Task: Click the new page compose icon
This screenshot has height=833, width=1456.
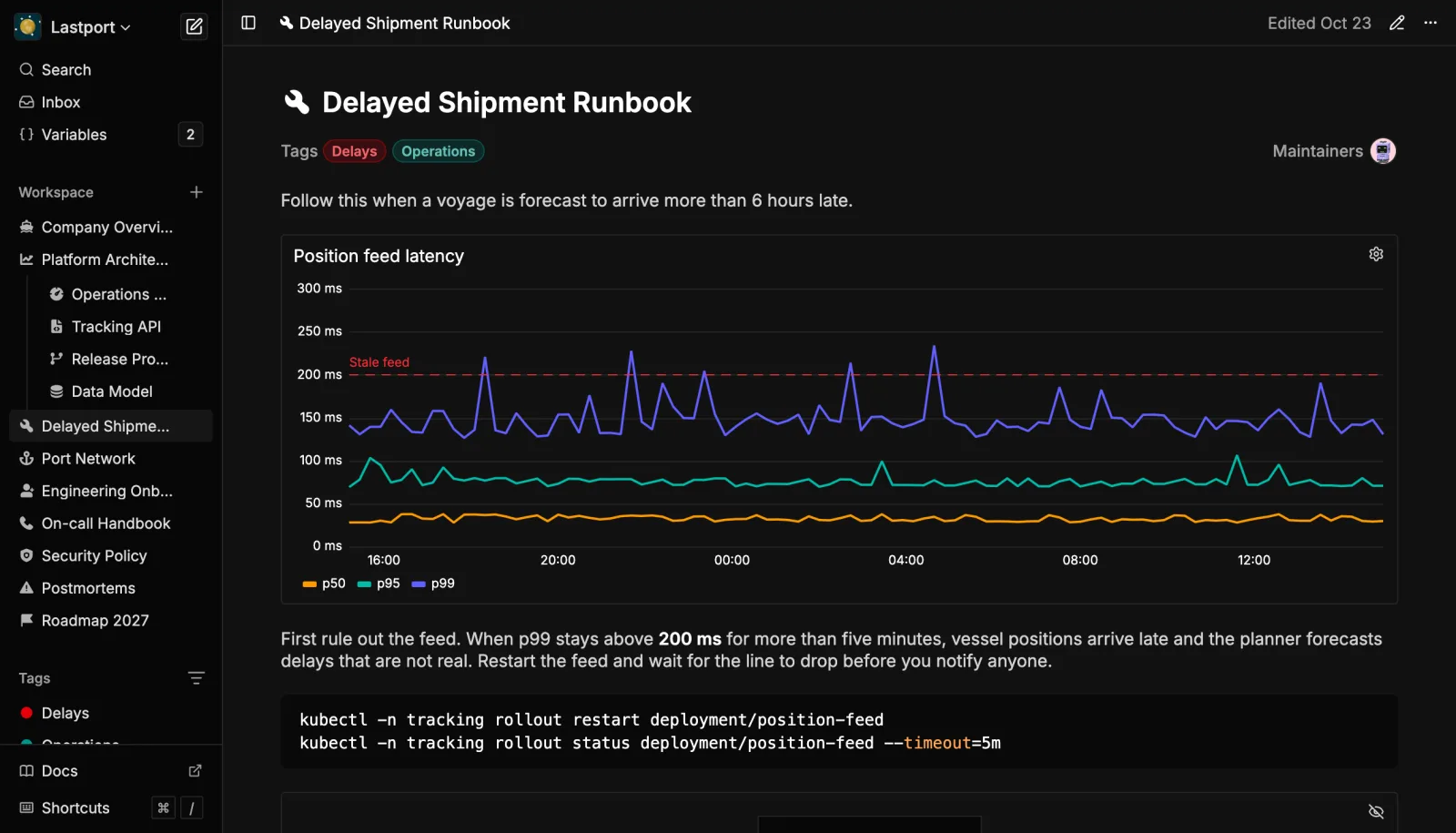Action: coord(195,27)
